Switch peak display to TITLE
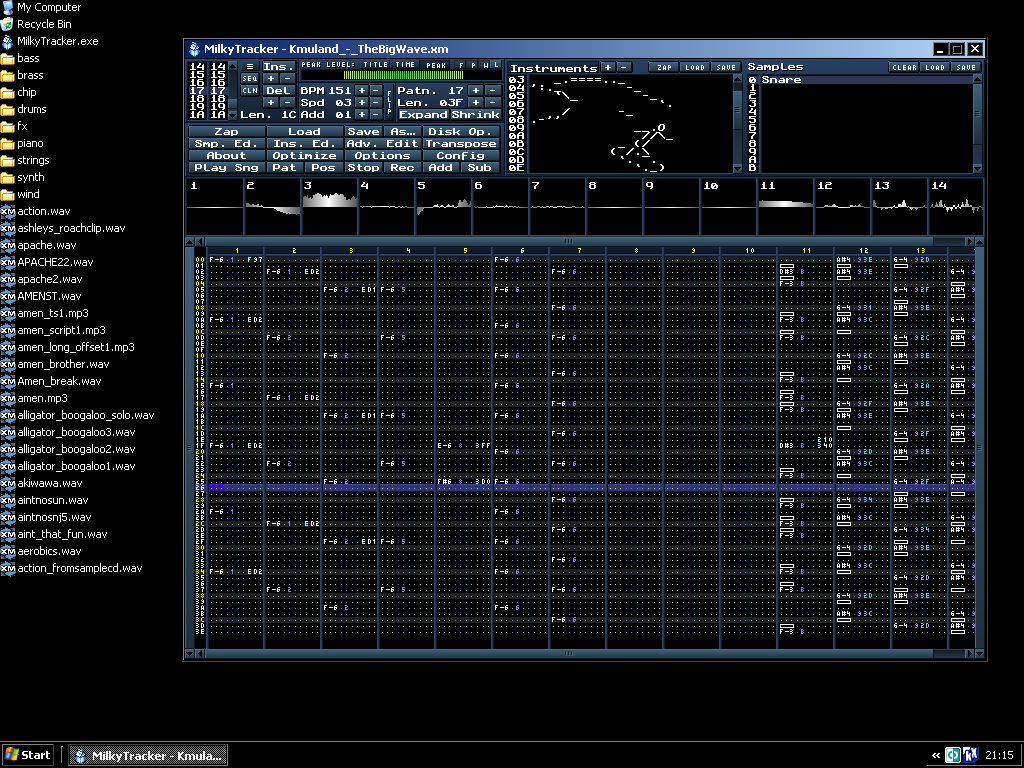The image size is (1024, 768). (x=376, y=65)
